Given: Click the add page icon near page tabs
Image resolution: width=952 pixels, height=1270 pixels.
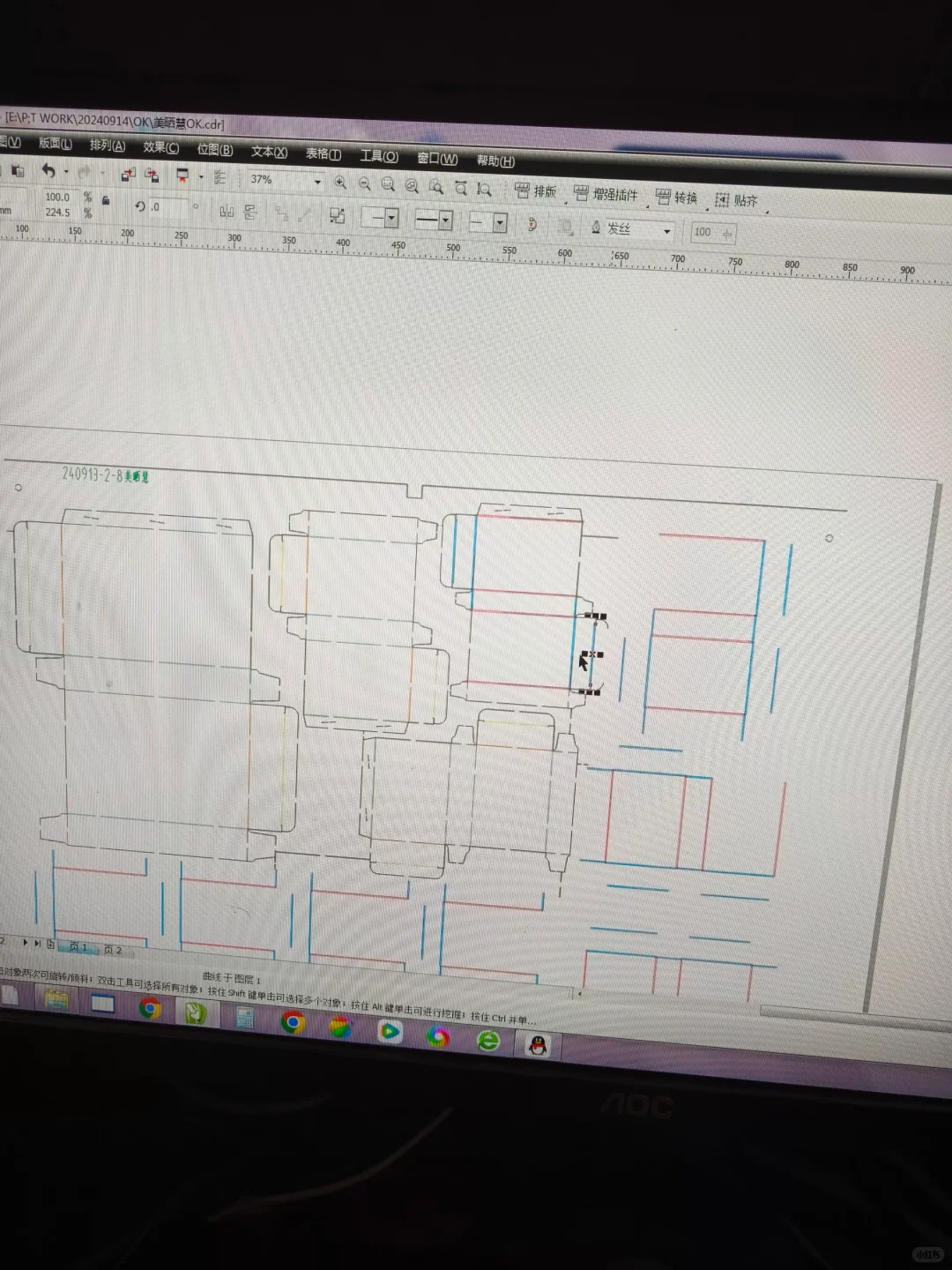Looking at the screenshot, I should [x=50, y=944].
